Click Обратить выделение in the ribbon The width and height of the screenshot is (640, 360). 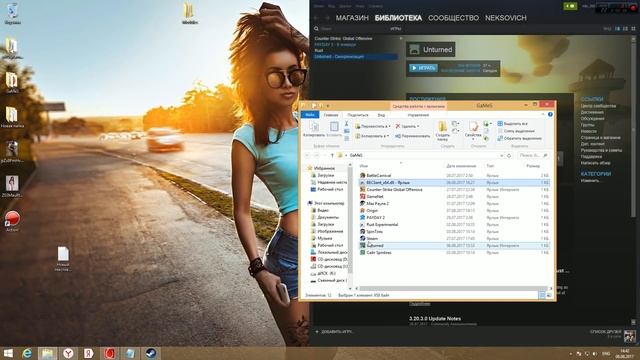pos(520,139)
